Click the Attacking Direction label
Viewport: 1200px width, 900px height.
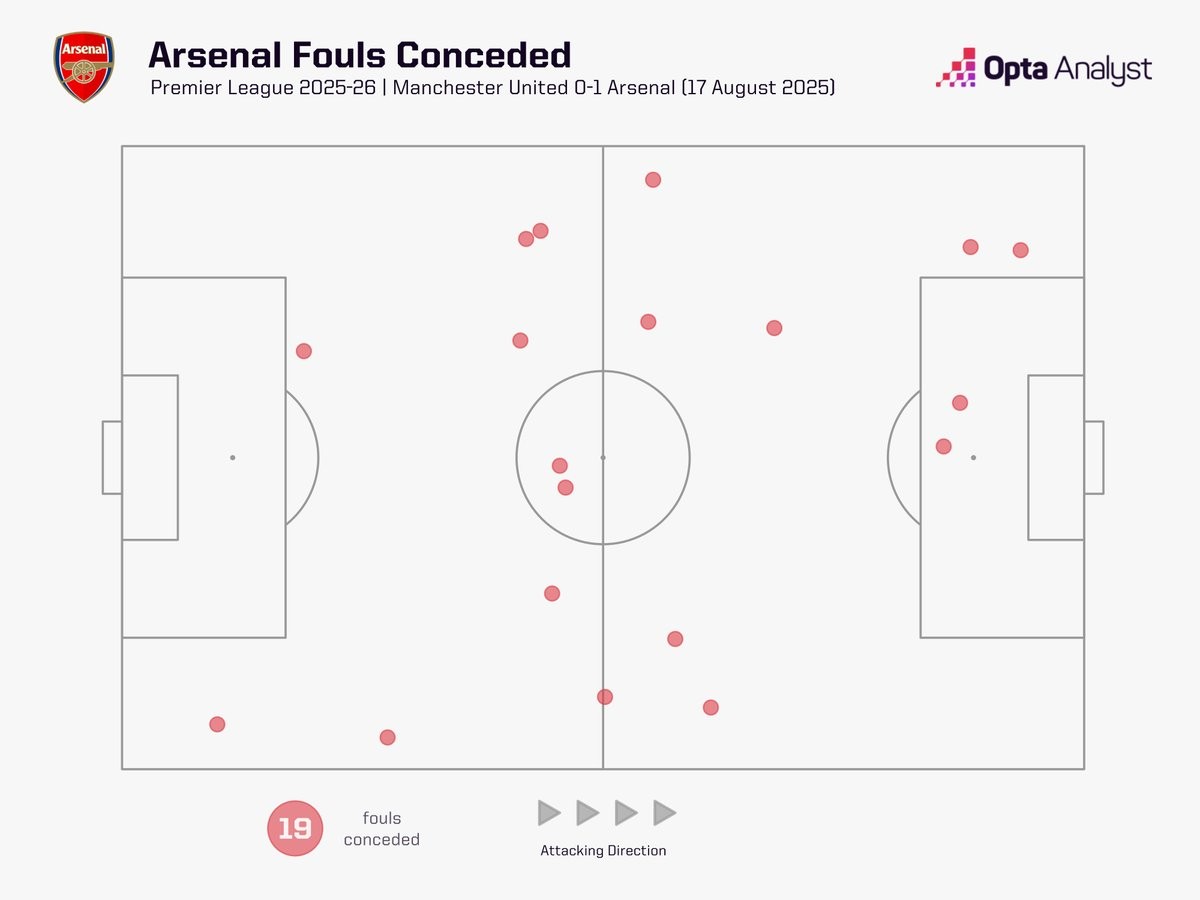(x=603, y=851)
